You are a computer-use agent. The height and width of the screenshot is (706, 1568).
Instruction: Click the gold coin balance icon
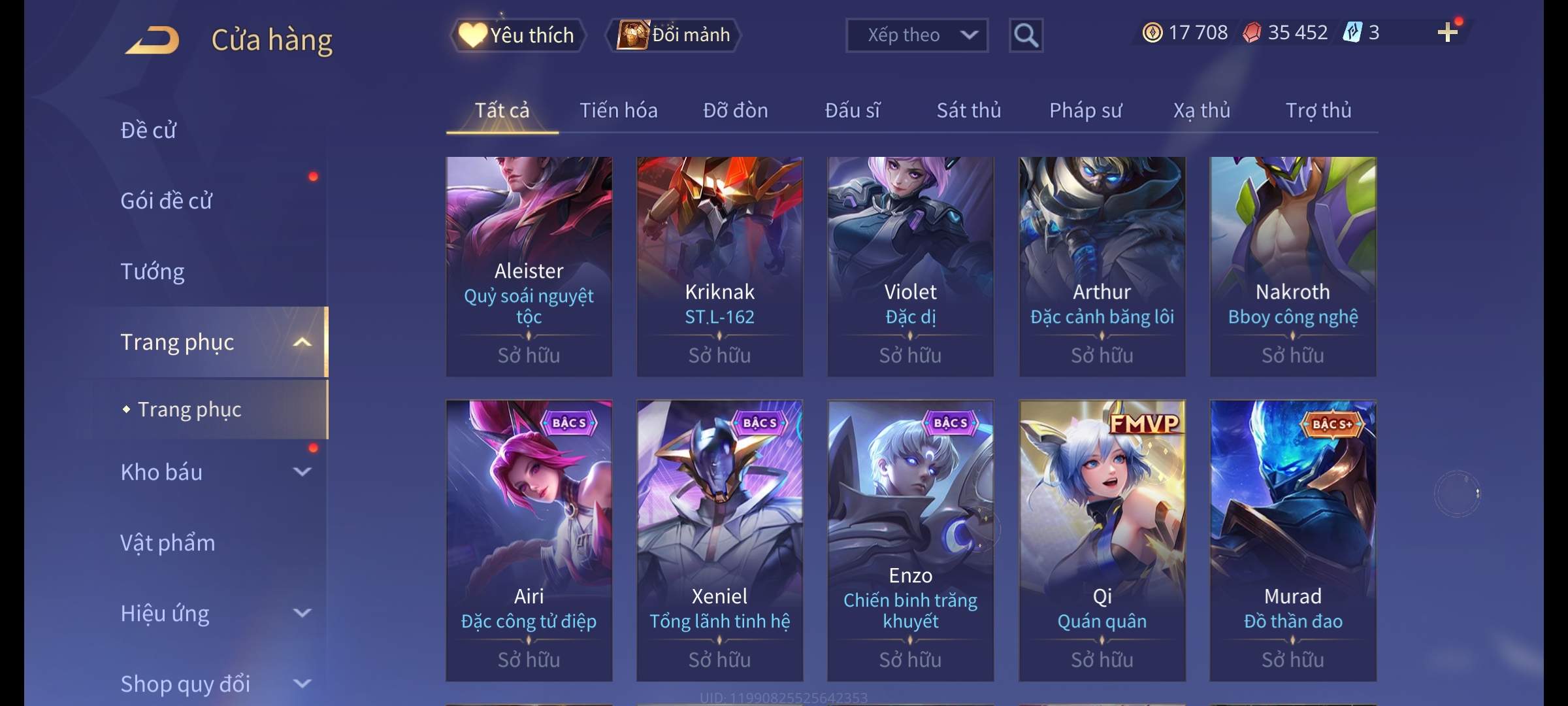click(x=1152, y=33)
